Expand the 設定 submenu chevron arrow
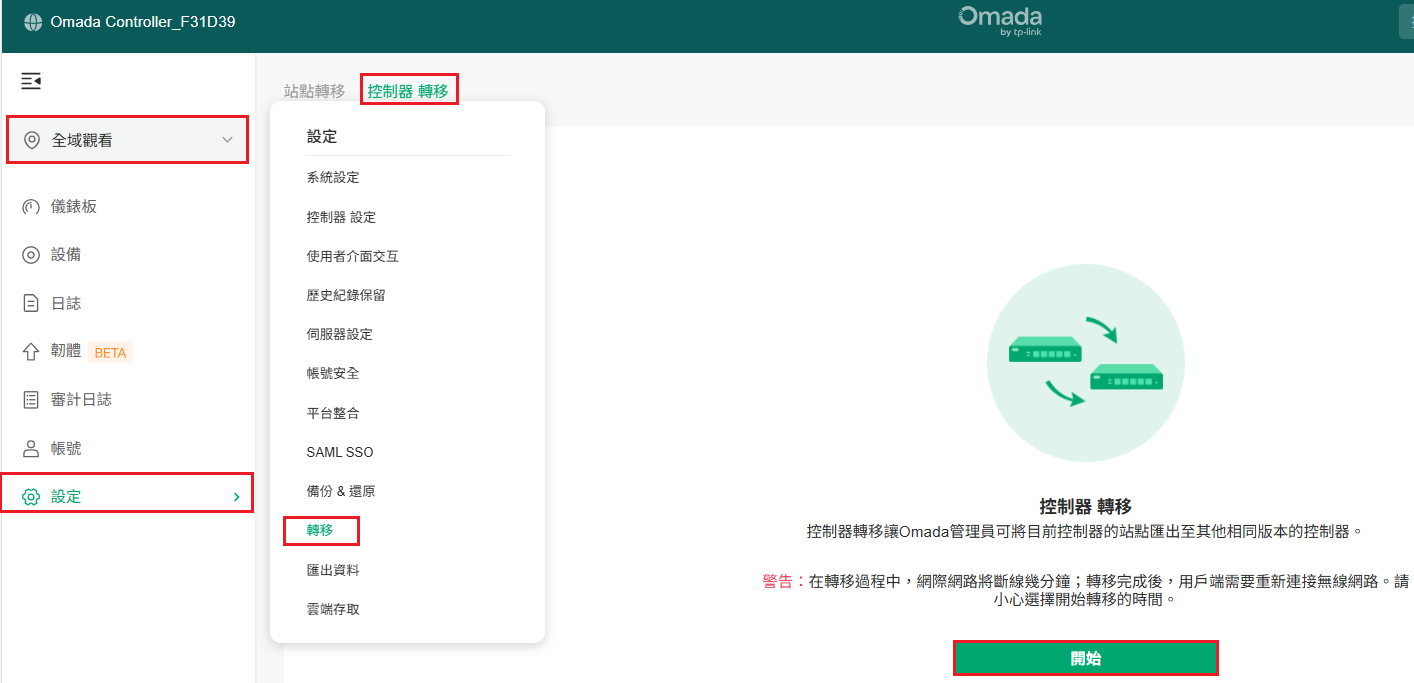 pyautogui.click(x=236, y=497)
